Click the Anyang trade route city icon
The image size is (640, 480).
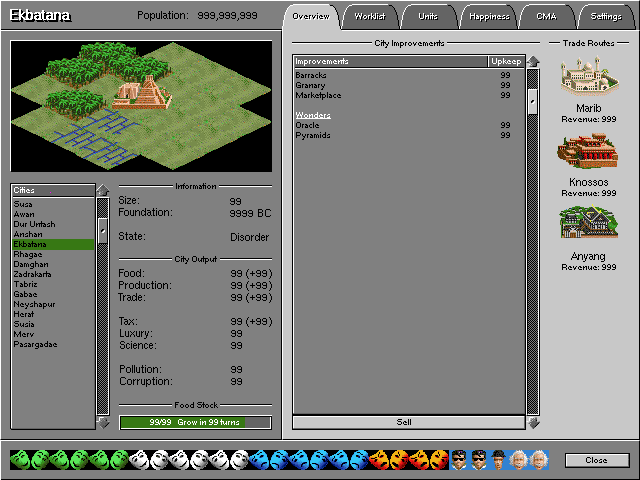pos(589,222)
